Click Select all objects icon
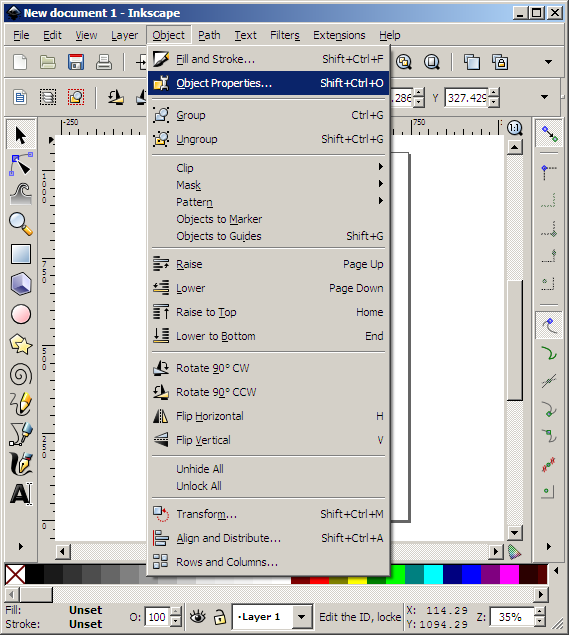 click(x=20, y=97)
